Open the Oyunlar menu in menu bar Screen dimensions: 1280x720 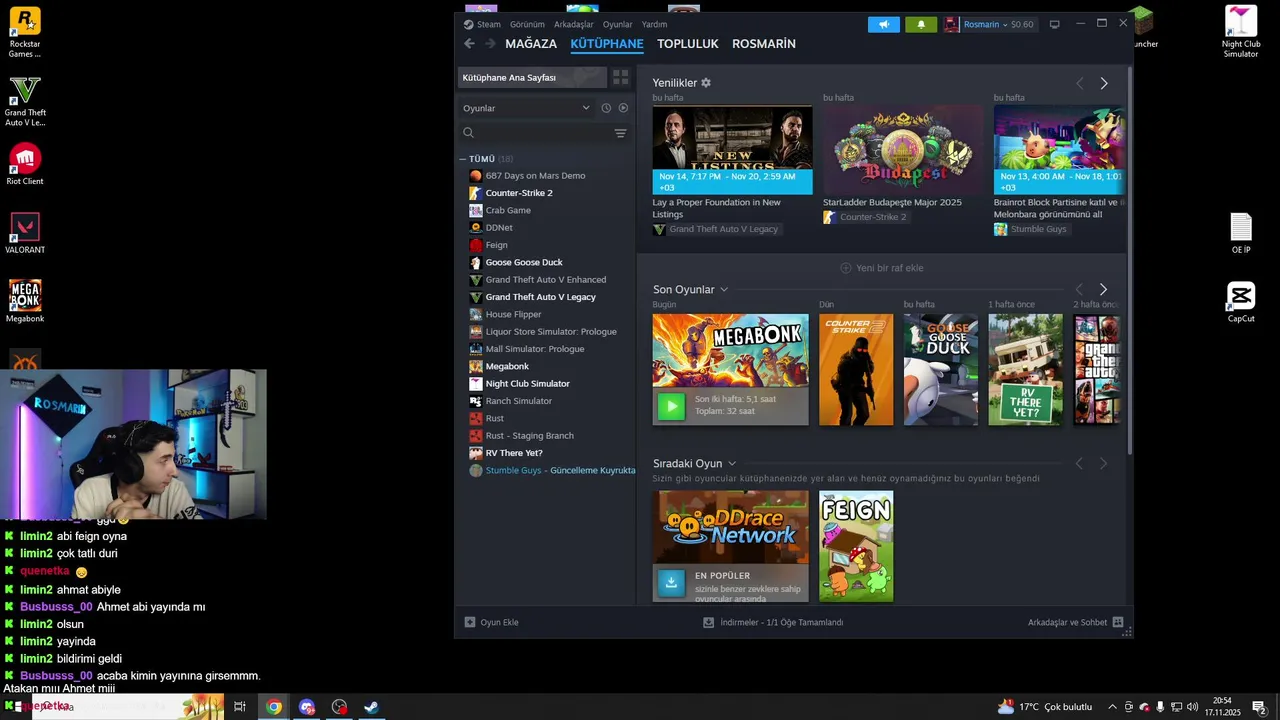(x=618, y=24)
